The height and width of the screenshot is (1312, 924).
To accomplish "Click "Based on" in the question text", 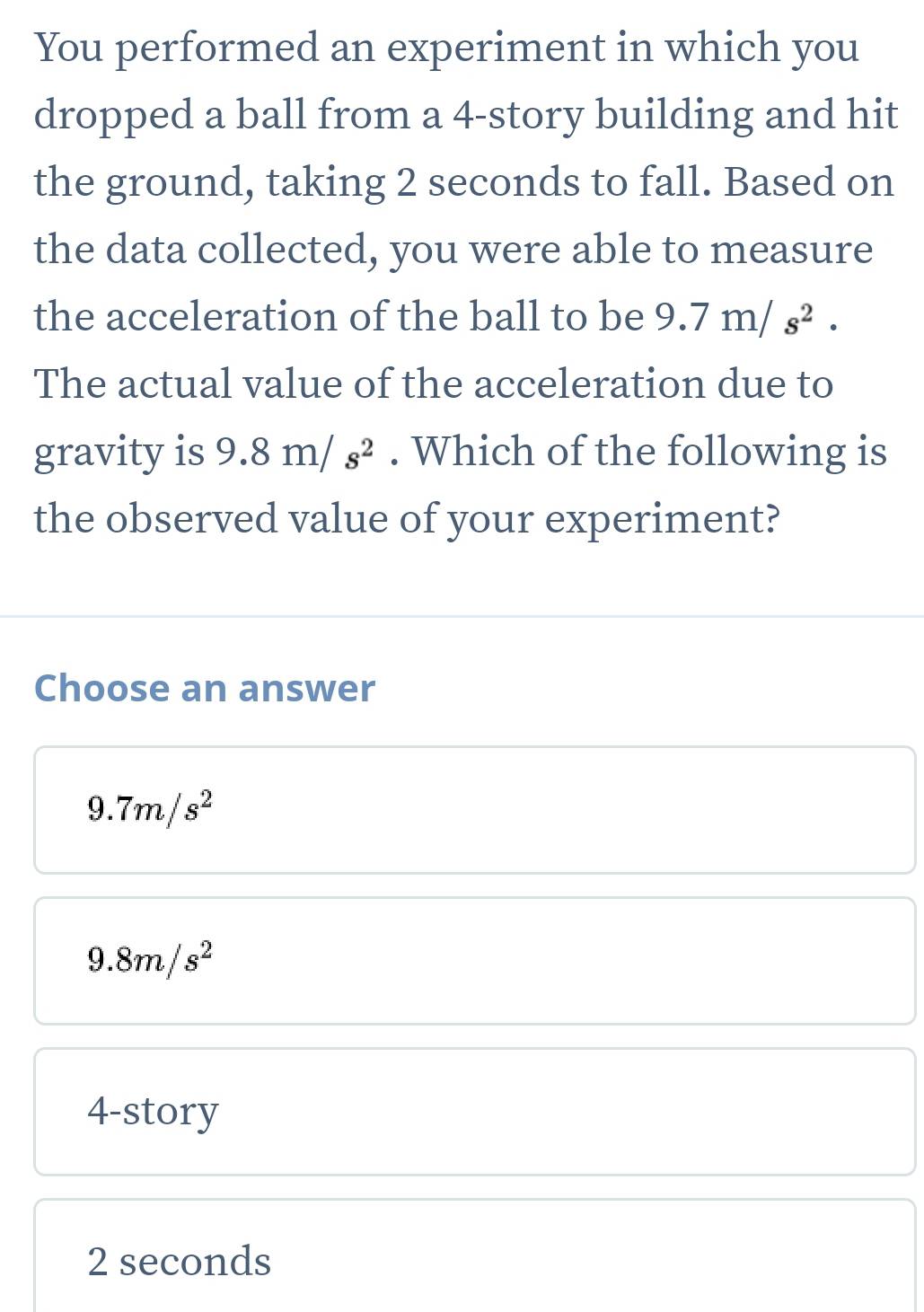I will [808, 182].
